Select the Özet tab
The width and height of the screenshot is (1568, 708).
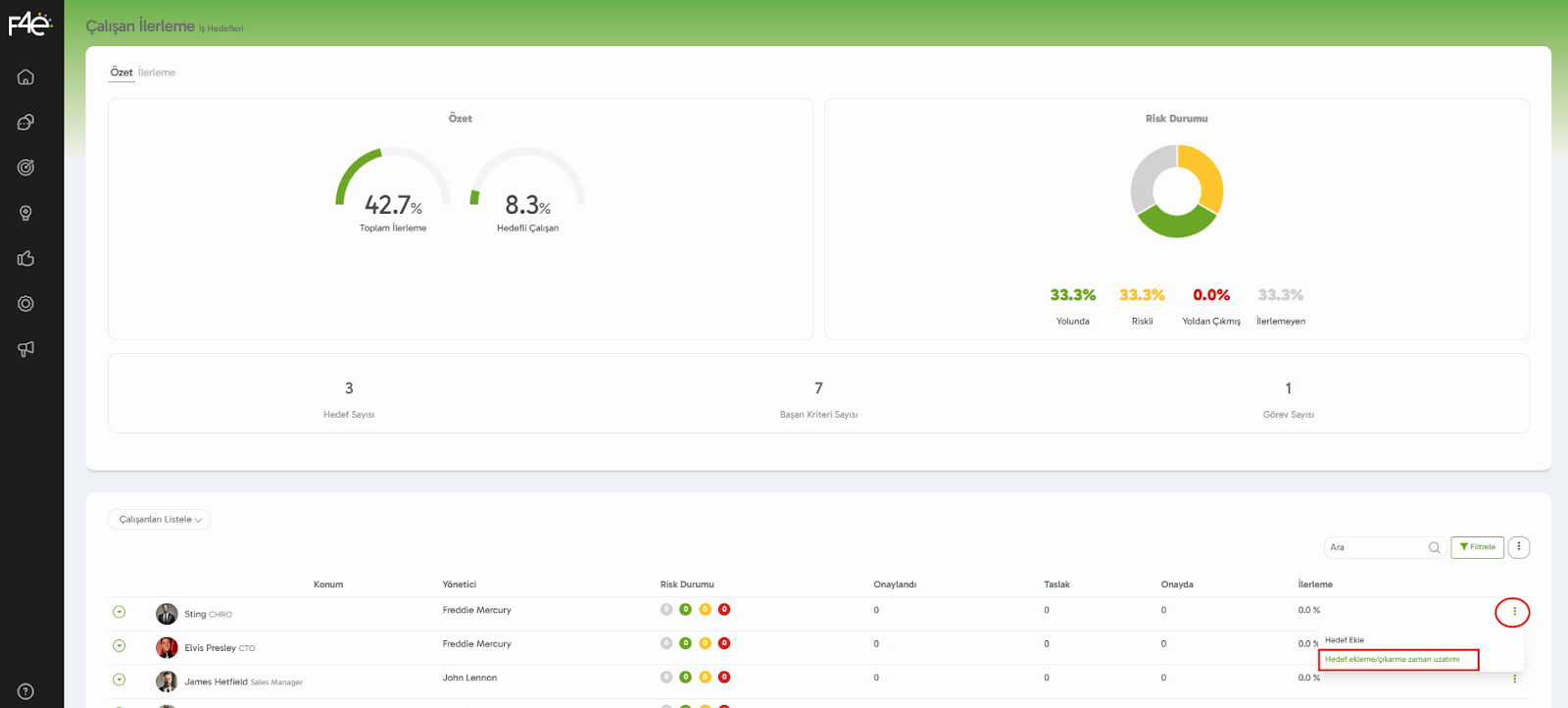(x=122, y=73)
